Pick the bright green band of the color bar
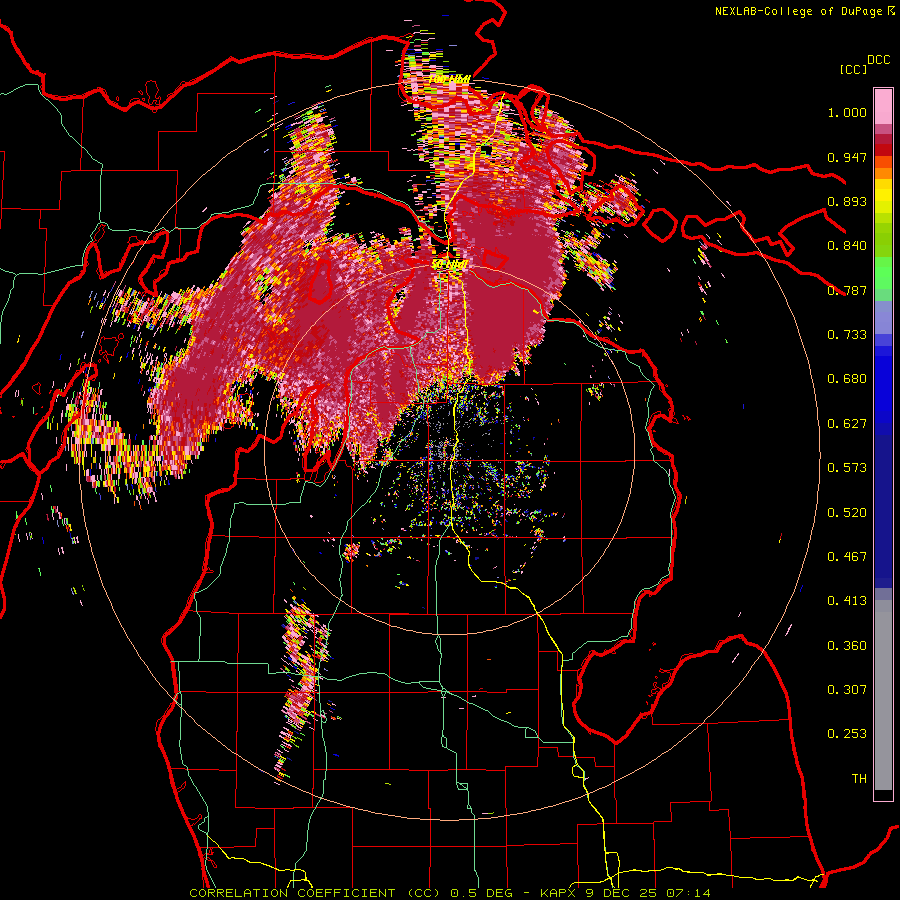Screen dimensions: 900x900 point(883,273)
